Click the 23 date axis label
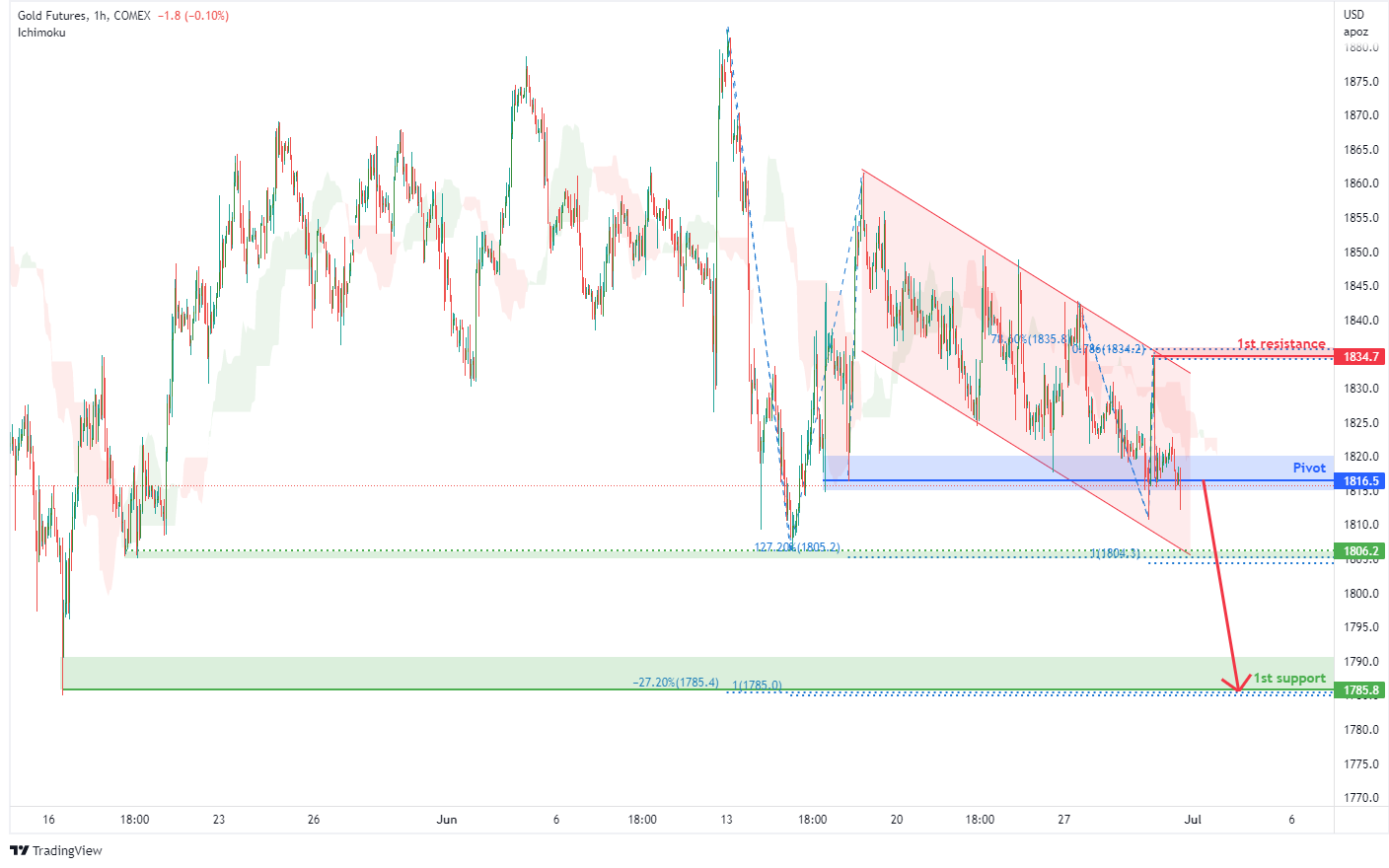 (x=219, y=820)
